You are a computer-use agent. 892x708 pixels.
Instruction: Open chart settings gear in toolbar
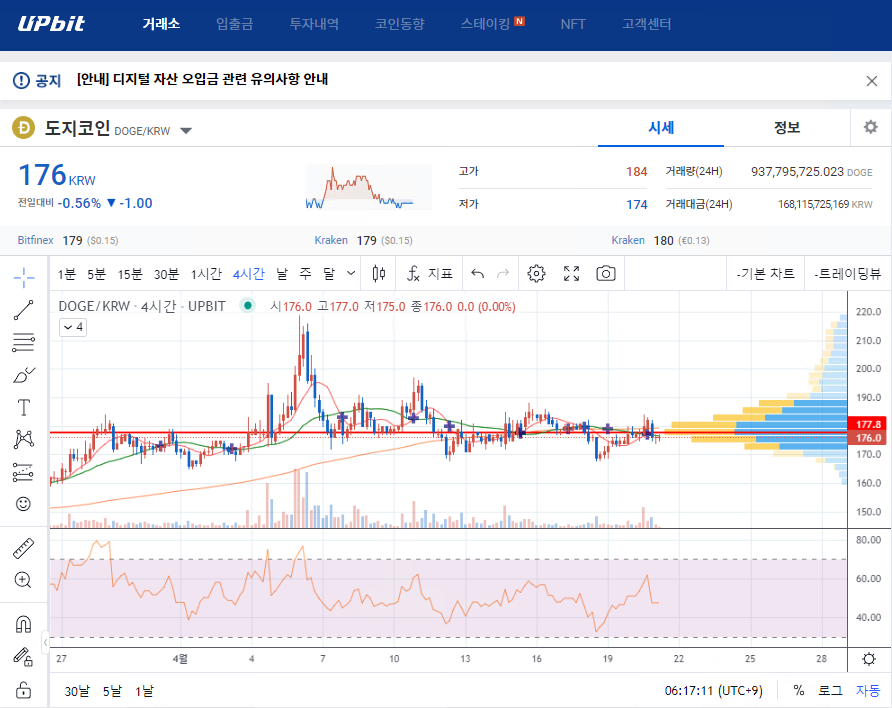pyautogui.click(x=536, y=274)
